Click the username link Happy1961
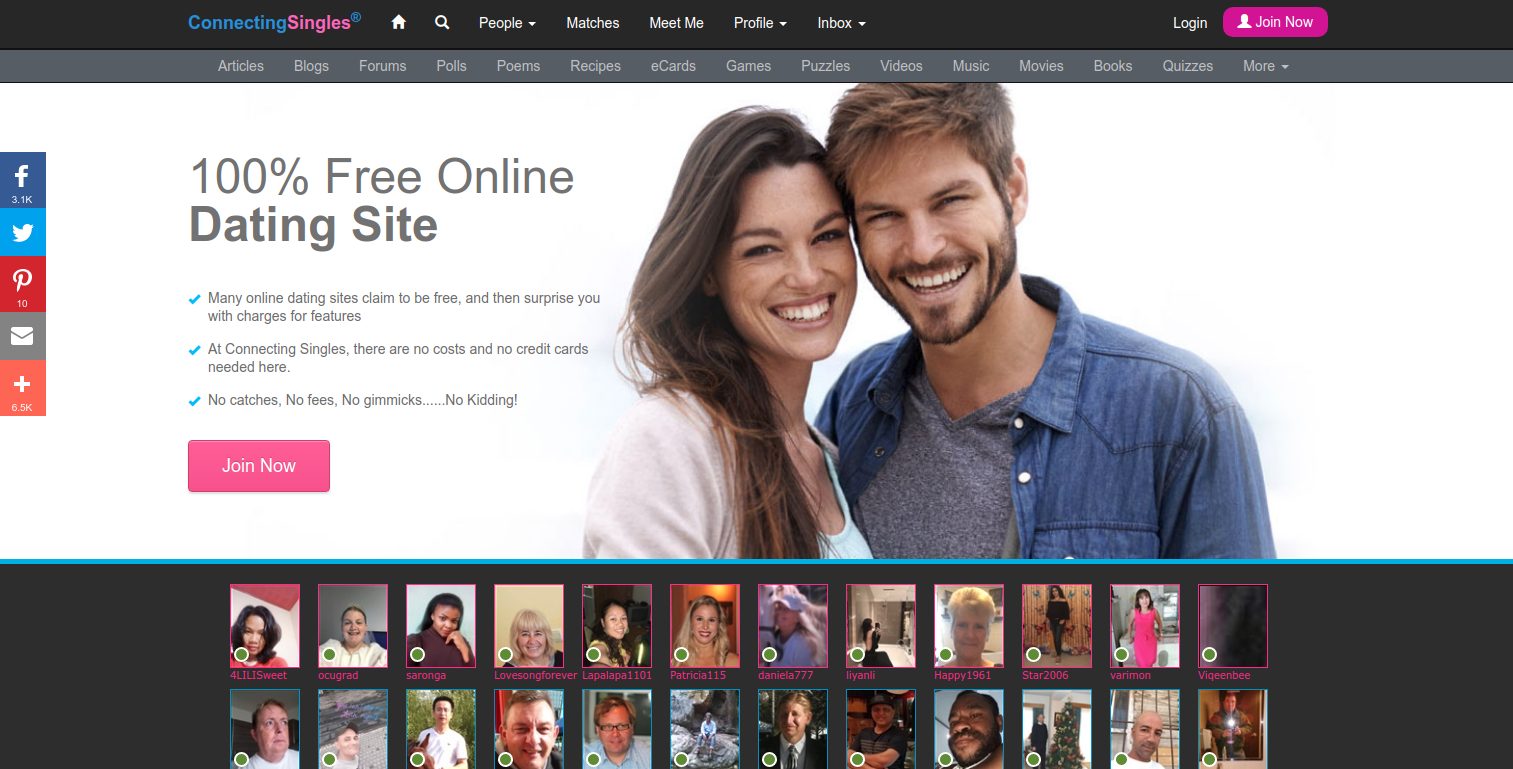Image resolution: width=1513 pixels, height=769 pixels. [963, 675]
